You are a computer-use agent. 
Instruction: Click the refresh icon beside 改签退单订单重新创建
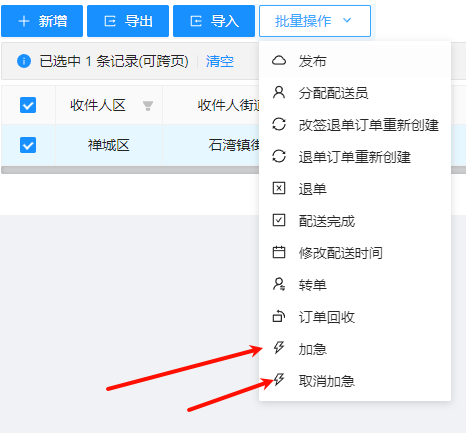pyautogui.click(x=279, y=124)
